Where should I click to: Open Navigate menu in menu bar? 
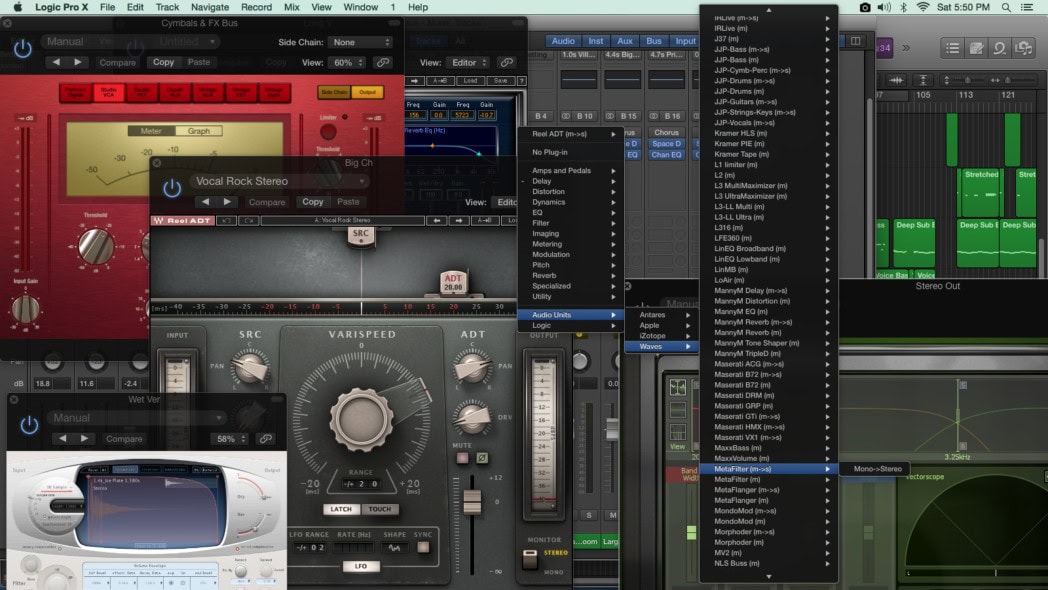[210, 7]
